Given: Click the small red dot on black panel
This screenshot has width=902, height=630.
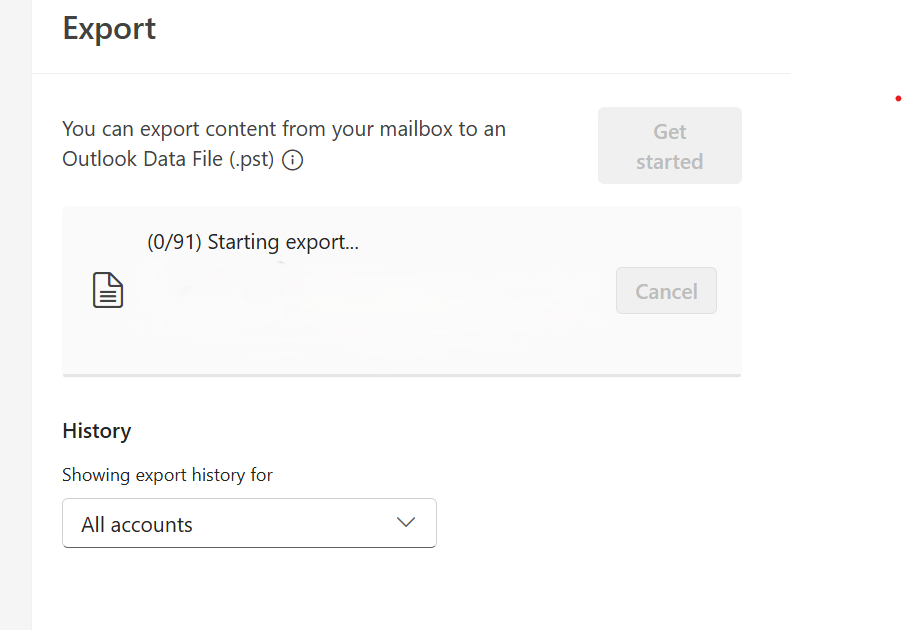Looking at the screenshot, I should 898,99.
